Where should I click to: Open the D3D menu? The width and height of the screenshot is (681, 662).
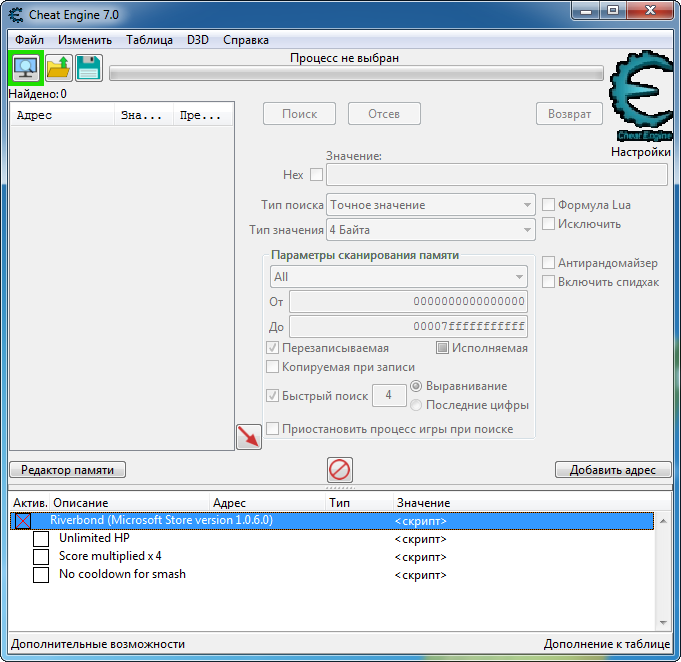tap(198, 40)
